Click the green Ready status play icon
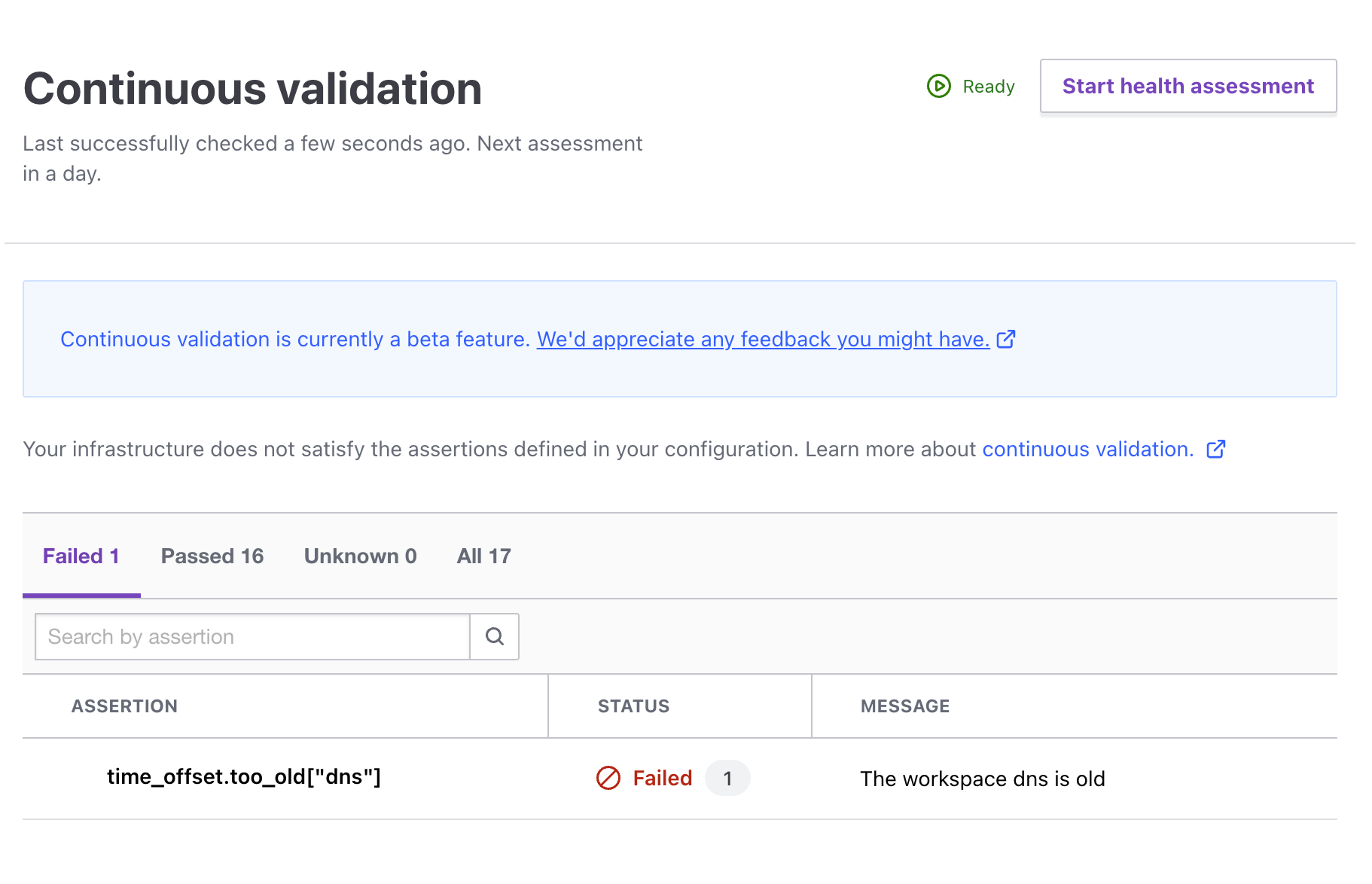This screenshot has height=884, width=1372. (x=938, y=87)
